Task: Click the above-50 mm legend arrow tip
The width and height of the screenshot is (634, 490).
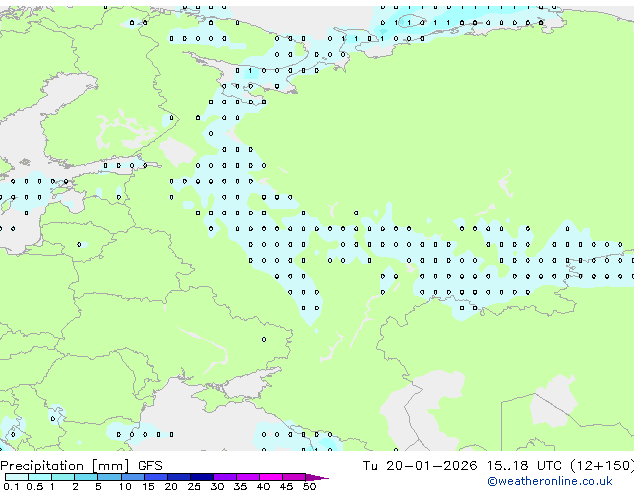Action: (317, 477)
